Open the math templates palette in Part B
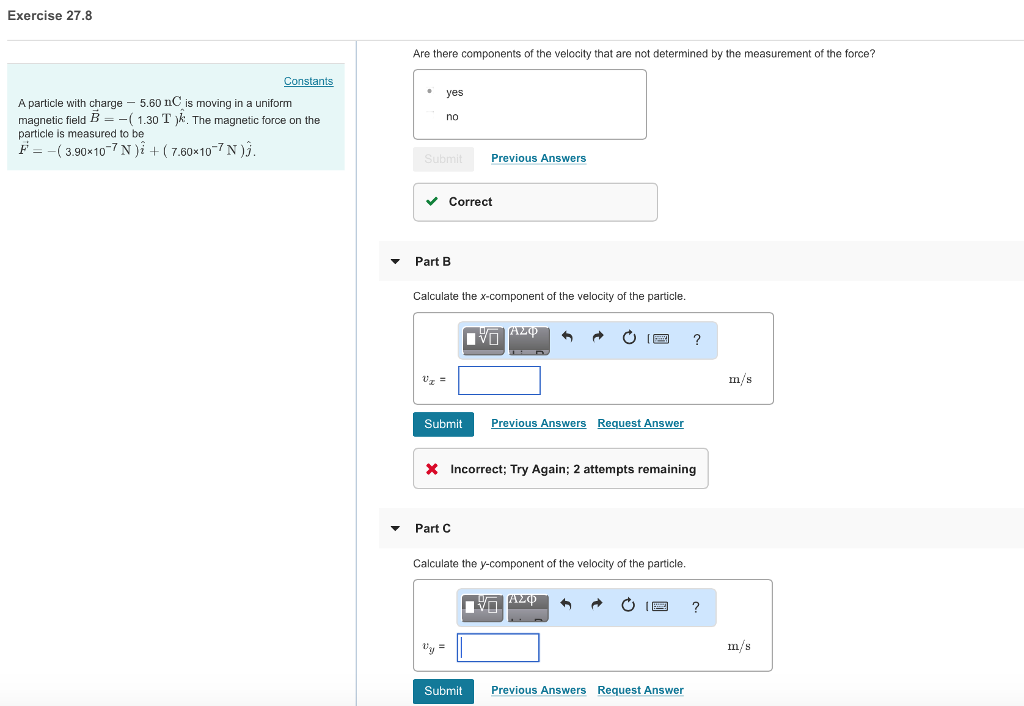This screenshot has width=1024, height=706. point(481,340)
